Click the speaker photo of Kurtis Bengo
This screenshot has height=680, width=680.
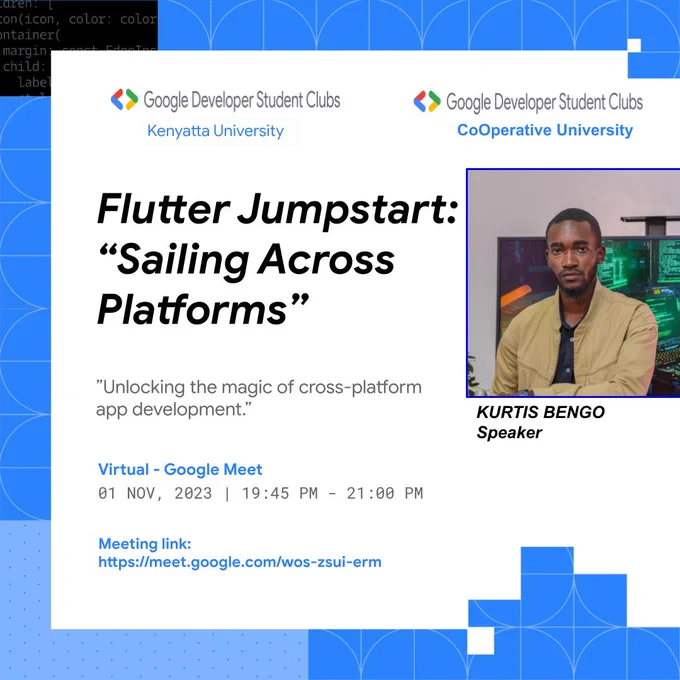(573, 283)
